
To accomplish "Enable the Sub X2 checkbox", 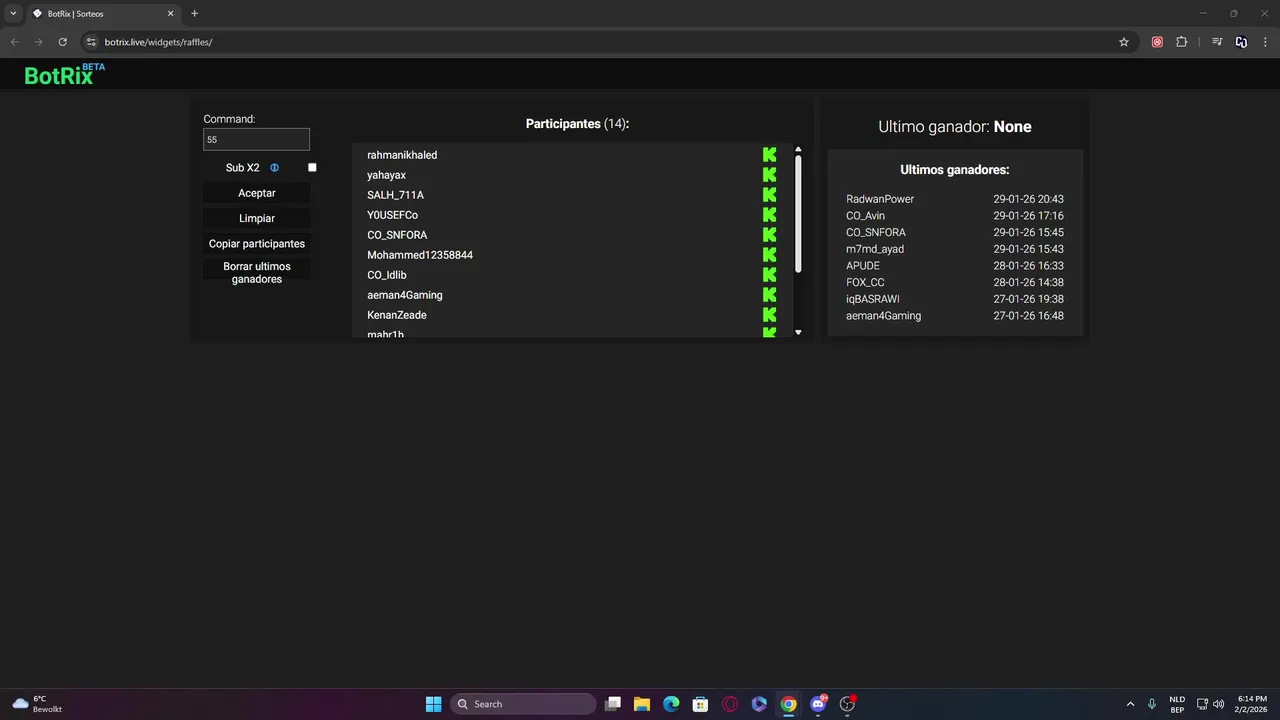I will tap(312, 168).
